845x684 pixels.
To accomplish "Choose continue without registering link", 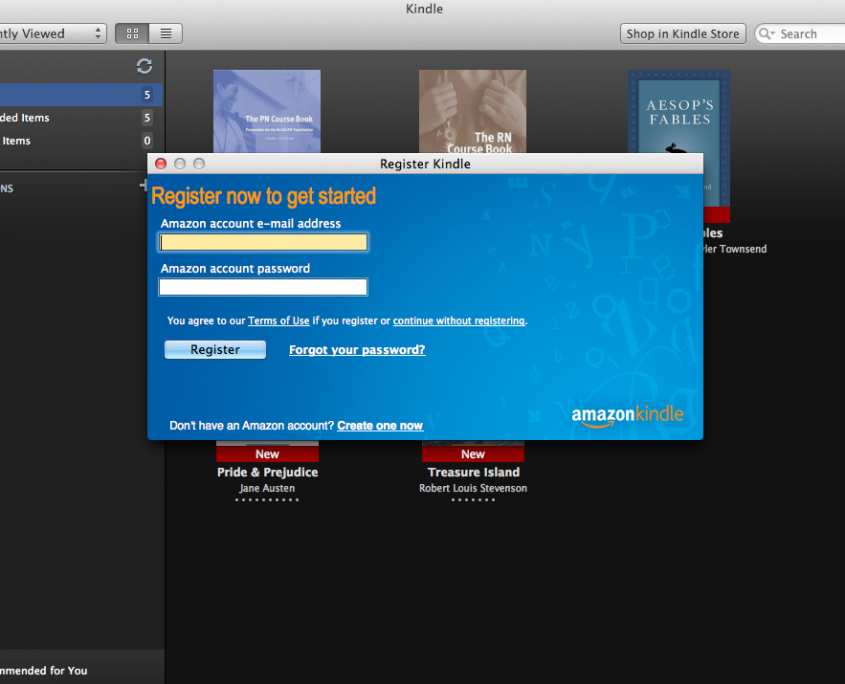I will [459, 321].
